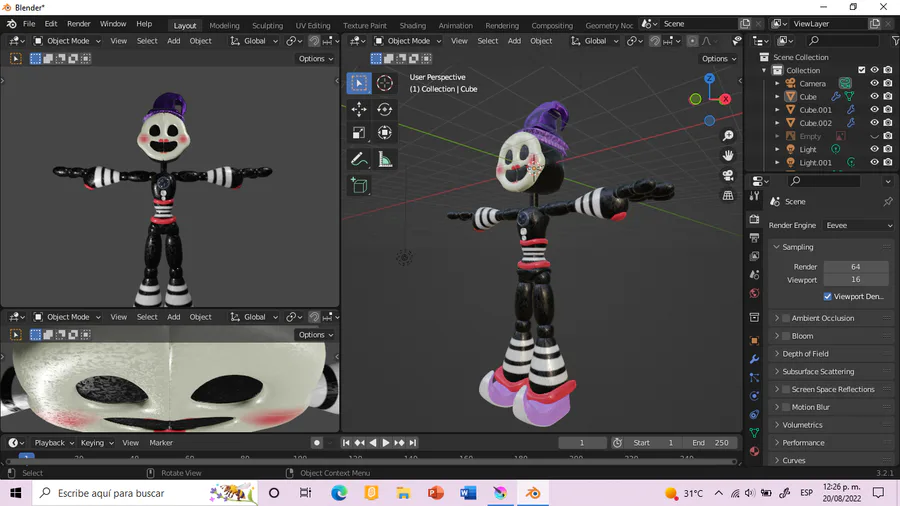The image size is (900, 506).
Task: Open the Object properties orange square tab
Action: click(x=754, y=341)
